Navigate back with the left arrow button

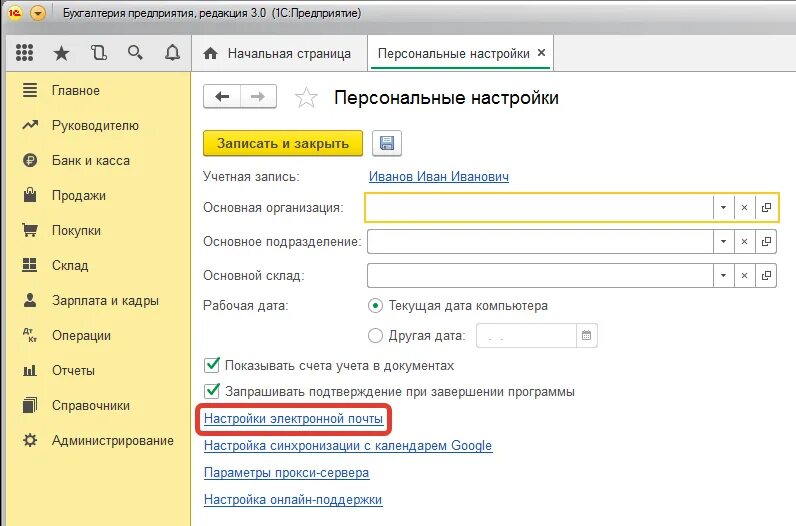222,96
